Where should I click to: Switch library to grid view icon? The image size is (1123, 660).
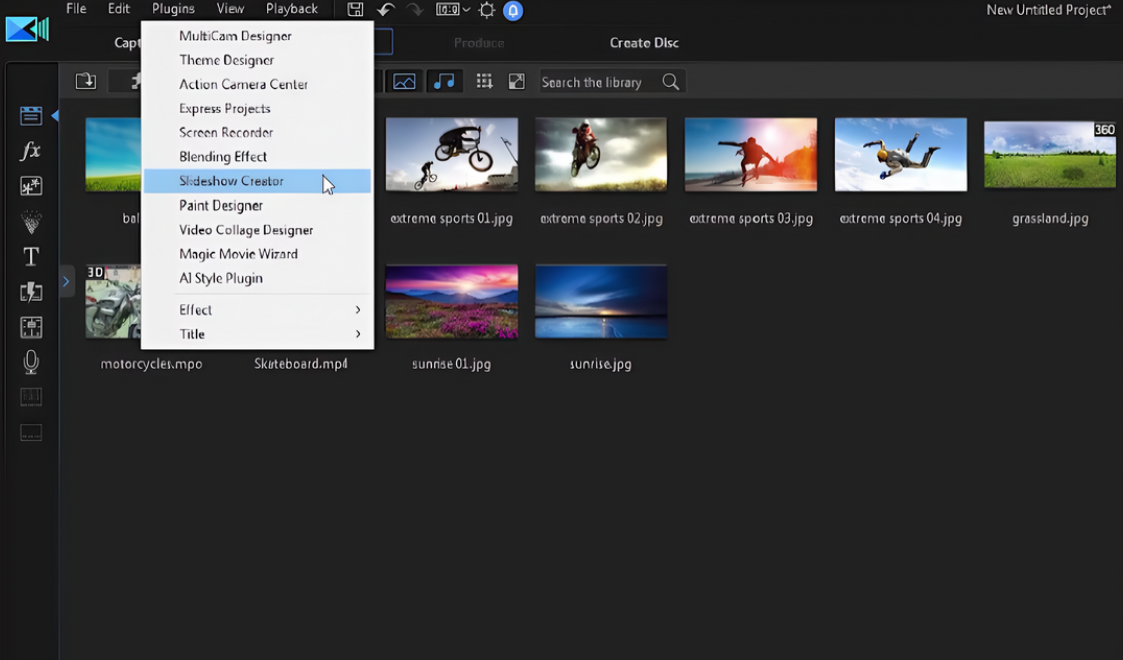pos(484,82)
